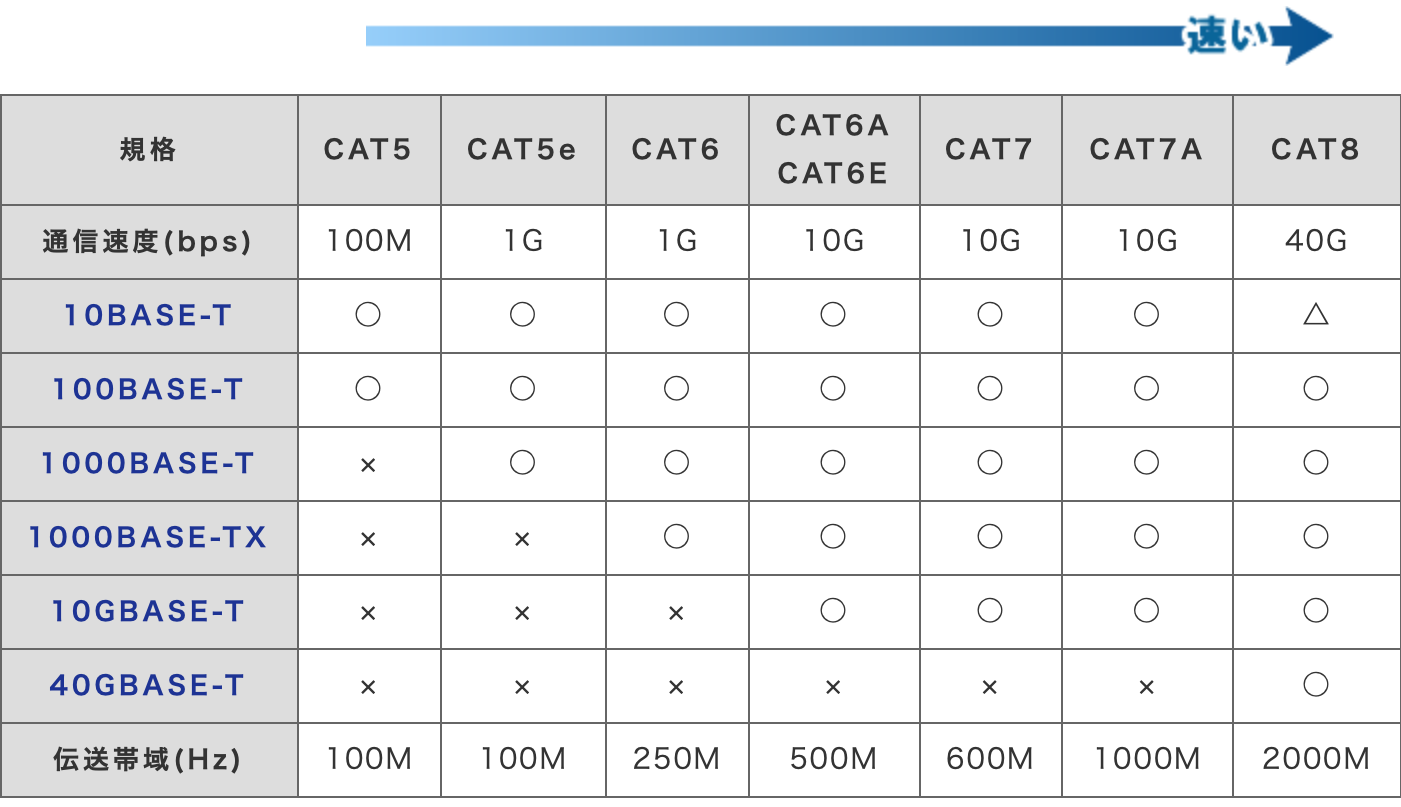Click the blue 速い speed arrow
This screenshot has height=807, width=1401.
point(849,36)
